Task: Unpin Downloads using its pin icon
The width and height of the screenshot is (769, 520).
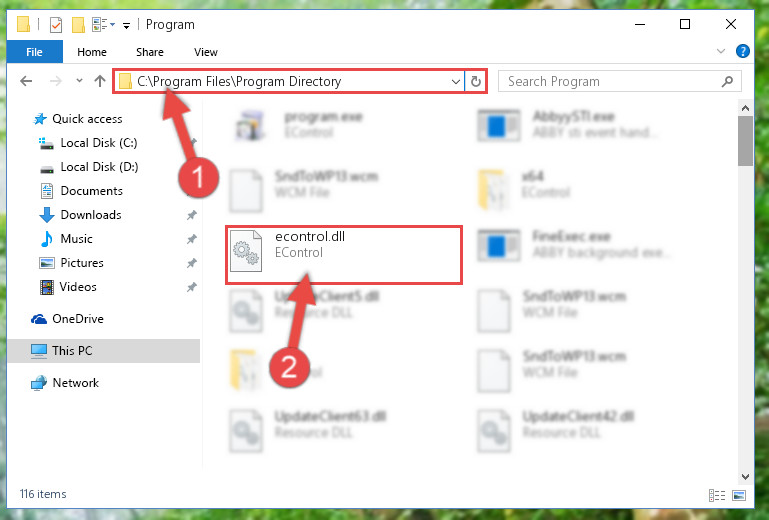Action: pyautogui.click(x=191, y=215)
